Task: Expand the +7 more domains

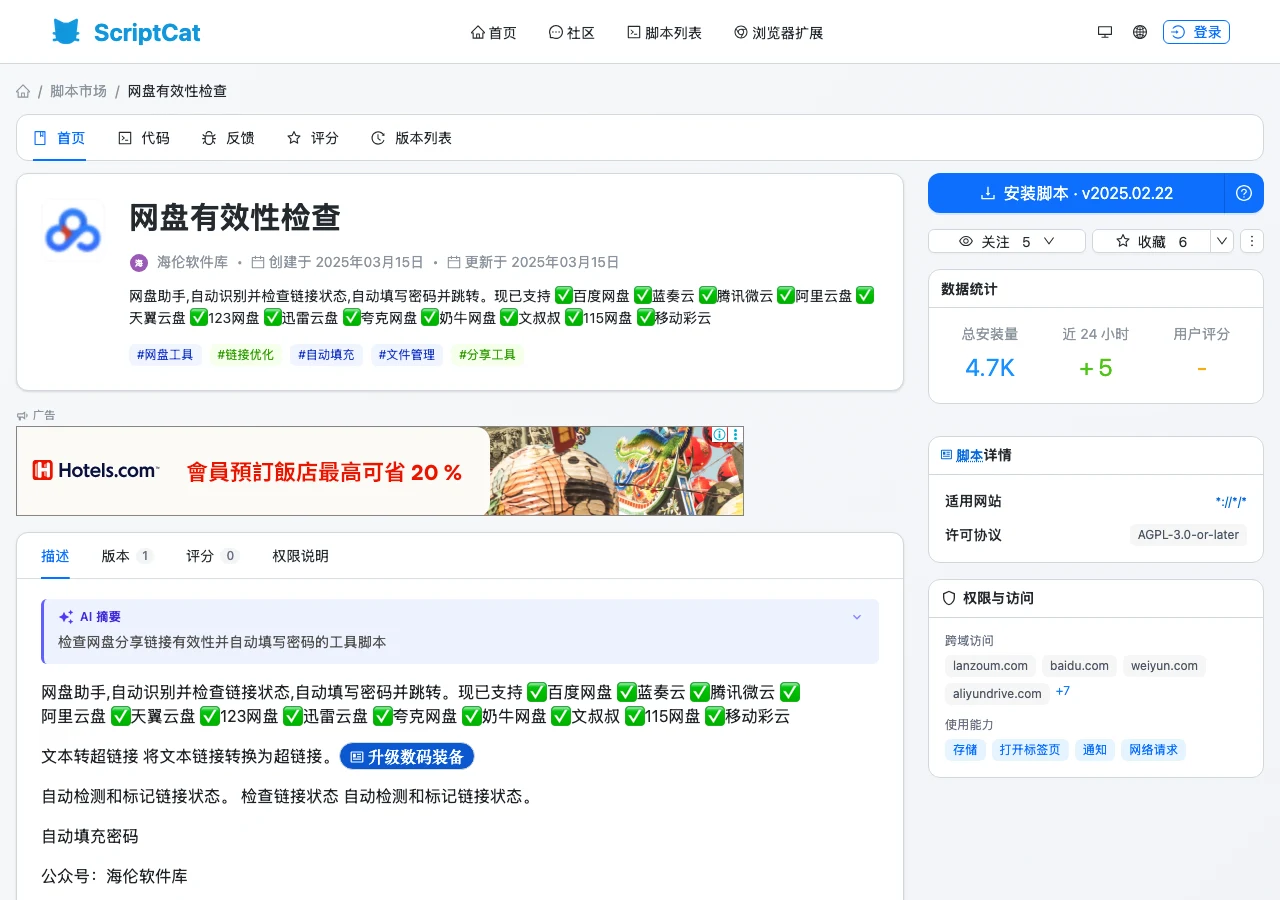Action: [1063, 691]
